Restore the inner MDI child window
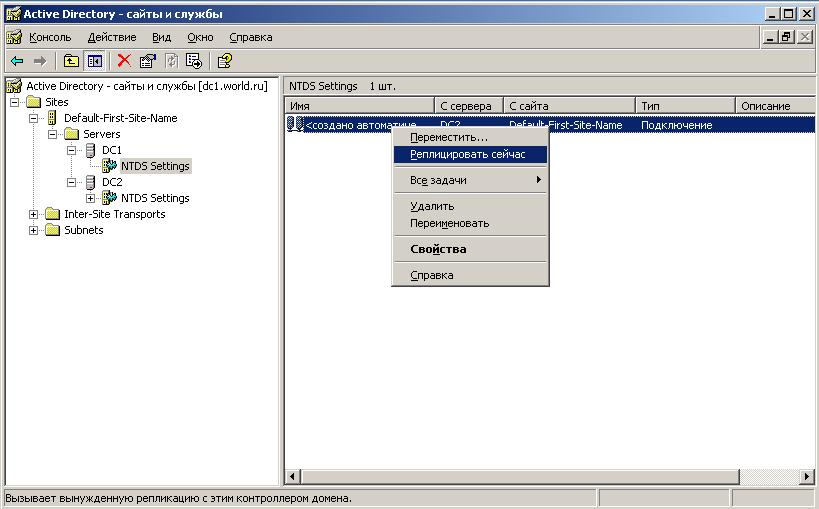This screenshot has width=819, height=509. (x=787, y=37)
